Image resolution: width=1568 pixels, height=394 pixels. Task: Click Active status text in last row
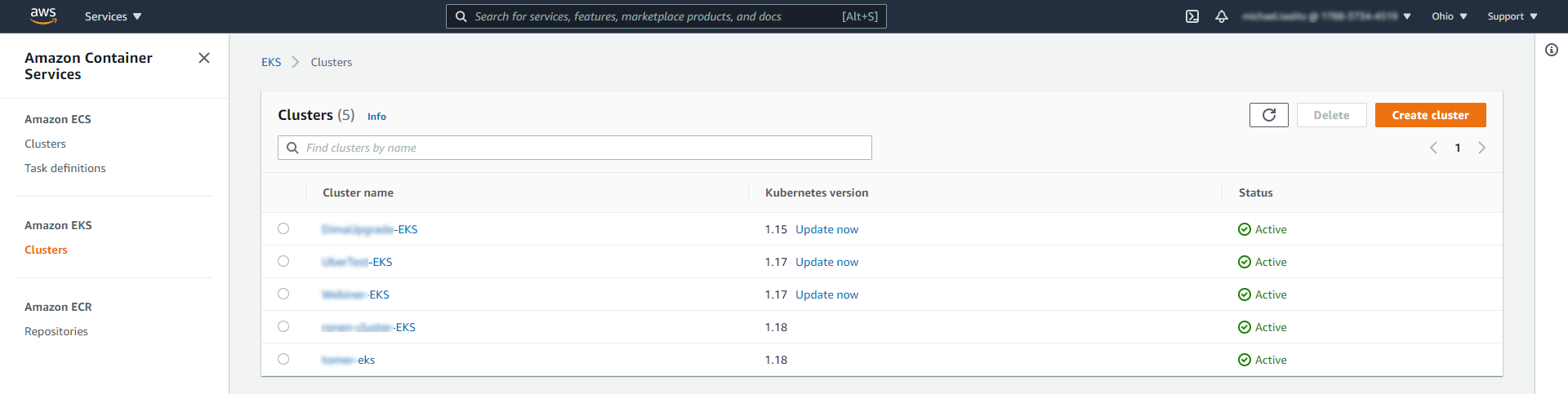[x=1271, y=360]
